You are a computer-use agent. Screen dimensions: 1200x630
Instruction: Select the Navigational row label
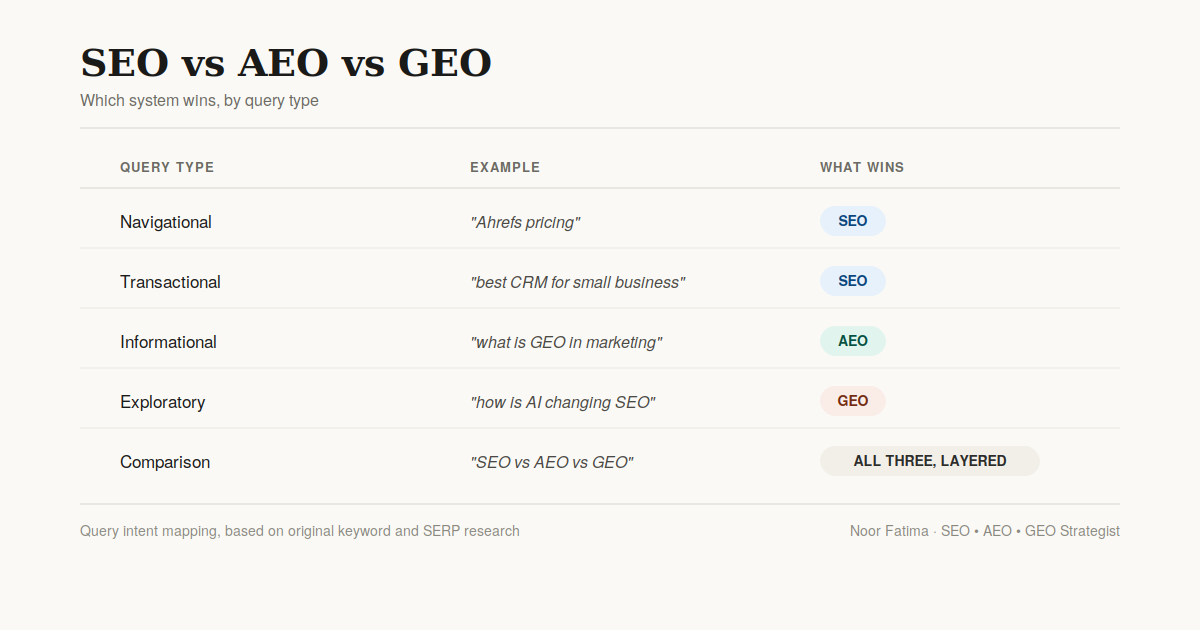click(166, 222)
